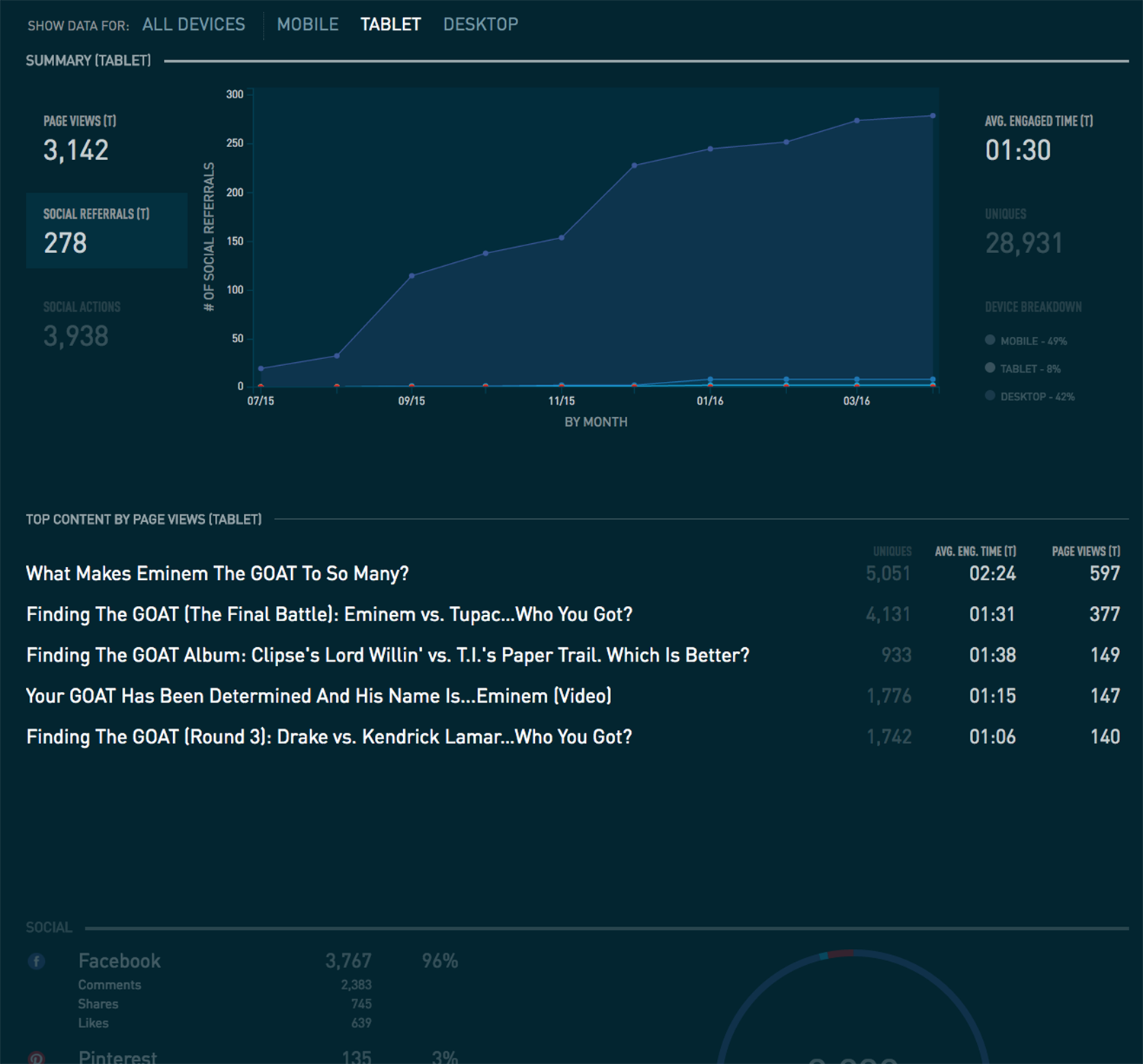Click the Facebook icon in Social
Image resolution: width=1143 pixels, height=1064 pixels.
click(x=36, y=961)
